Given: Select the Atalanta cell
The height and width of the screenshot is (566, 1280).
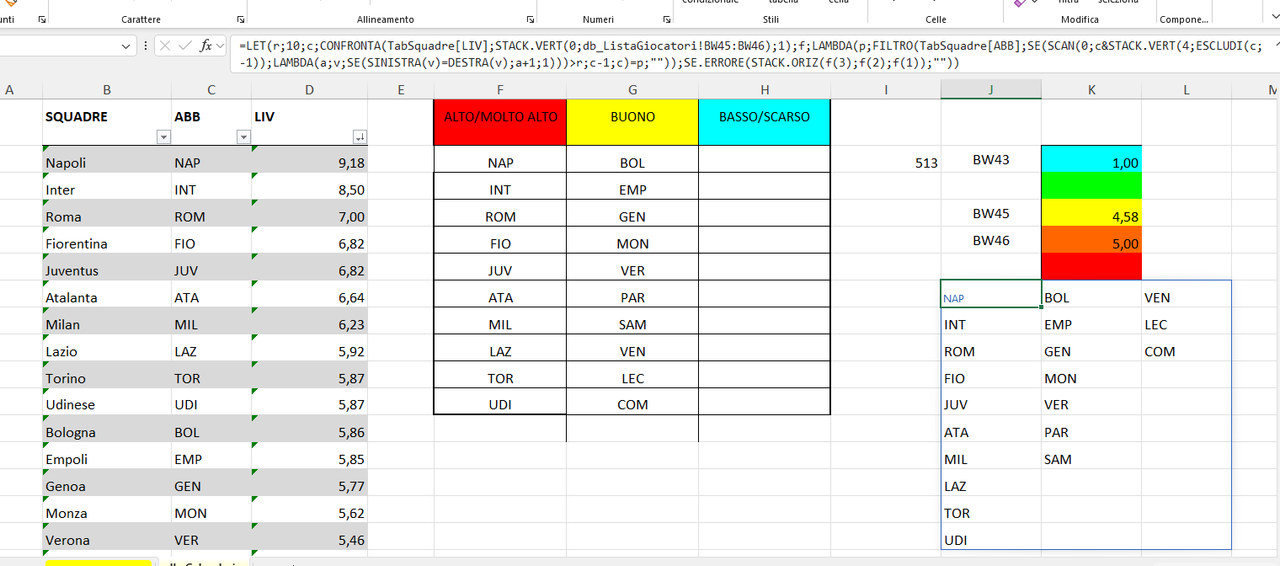Looking at the screenshot, I should pyautogui.click(x=107, y=294).
